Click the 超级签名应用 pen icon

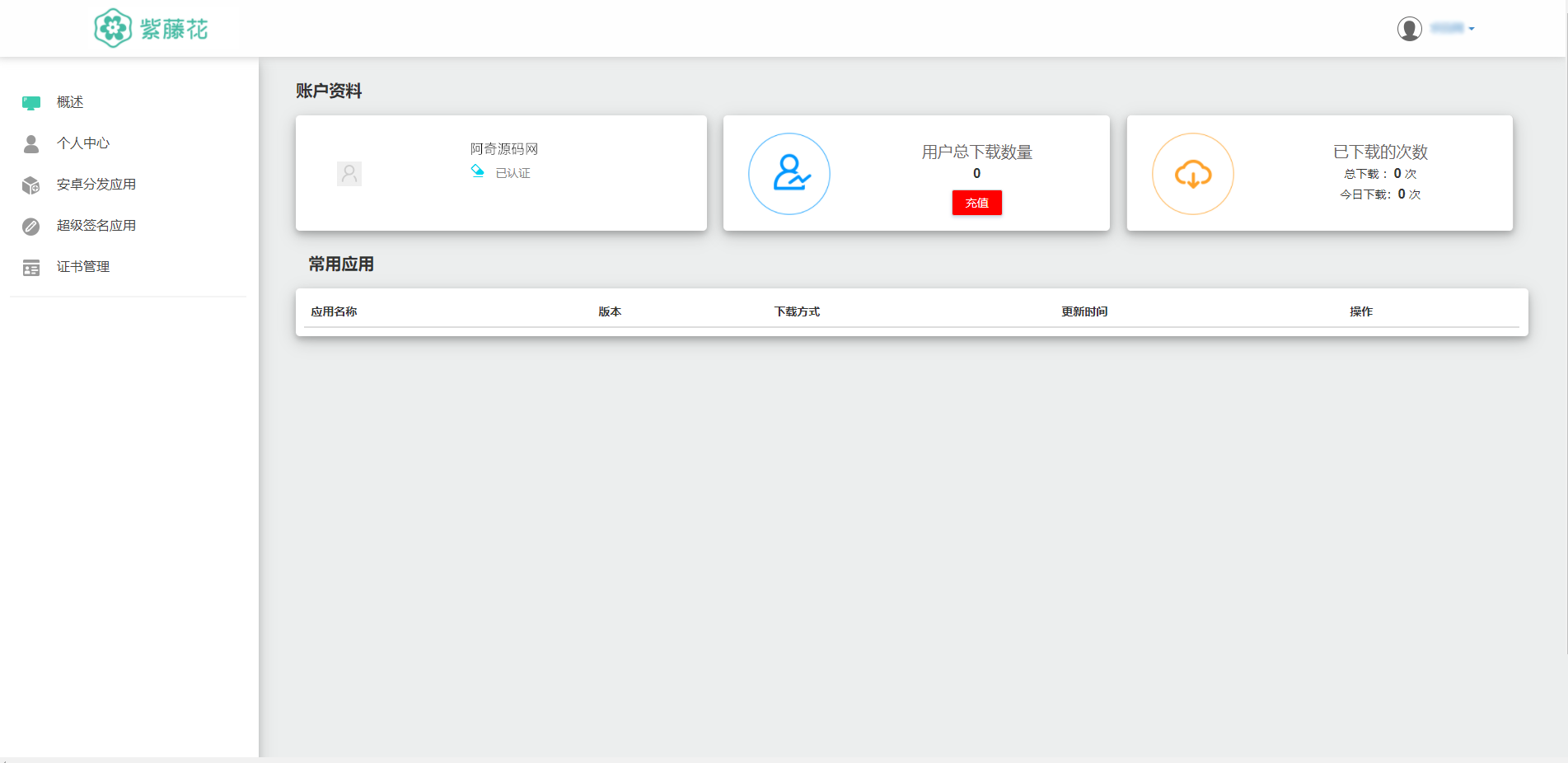point(31,227)
